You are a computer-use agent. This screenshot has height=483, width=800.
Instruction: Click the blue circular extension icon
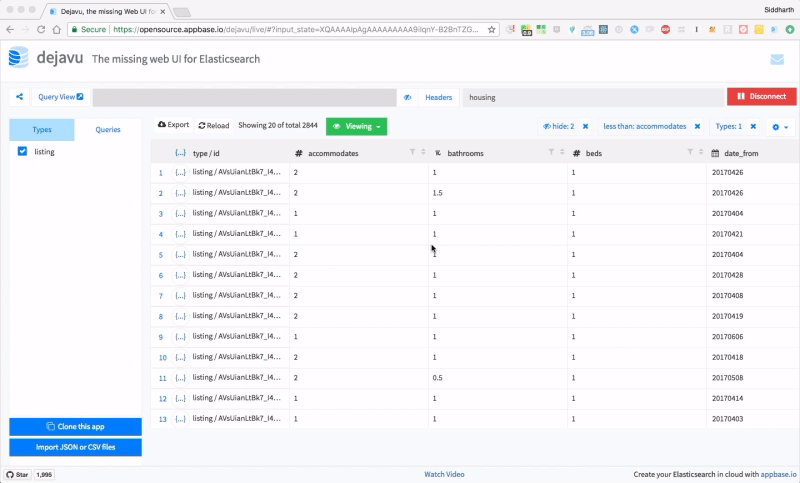[634, 30]
